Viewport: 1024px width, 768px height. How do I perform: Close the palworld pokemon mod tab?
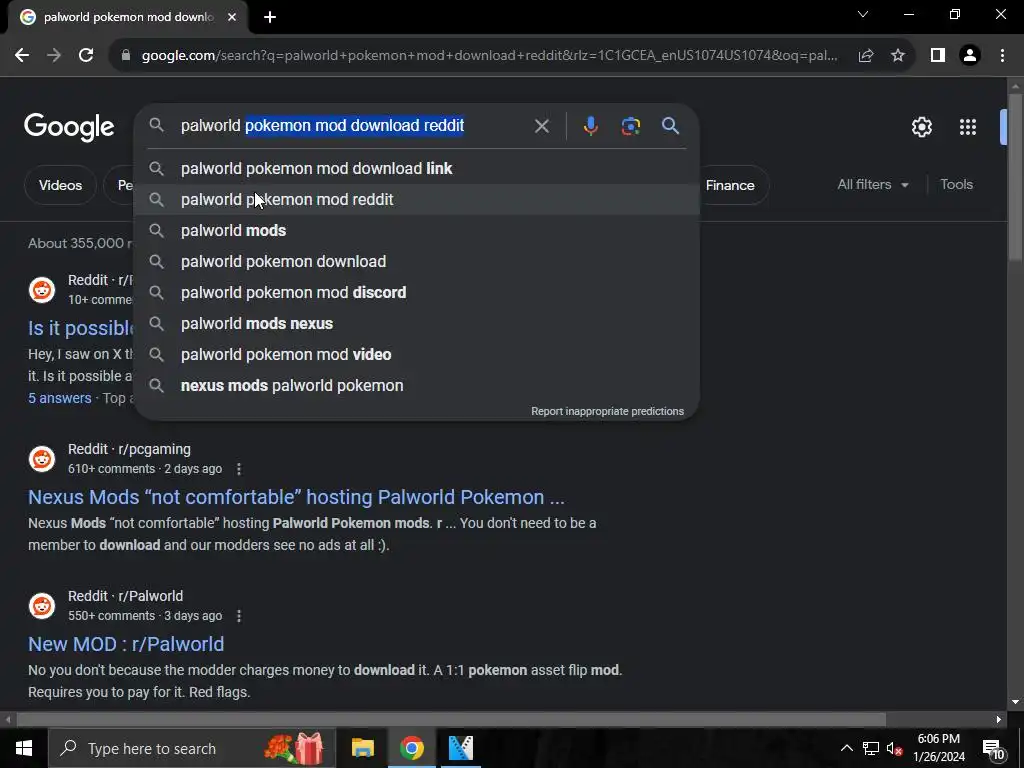coord(232,17)
